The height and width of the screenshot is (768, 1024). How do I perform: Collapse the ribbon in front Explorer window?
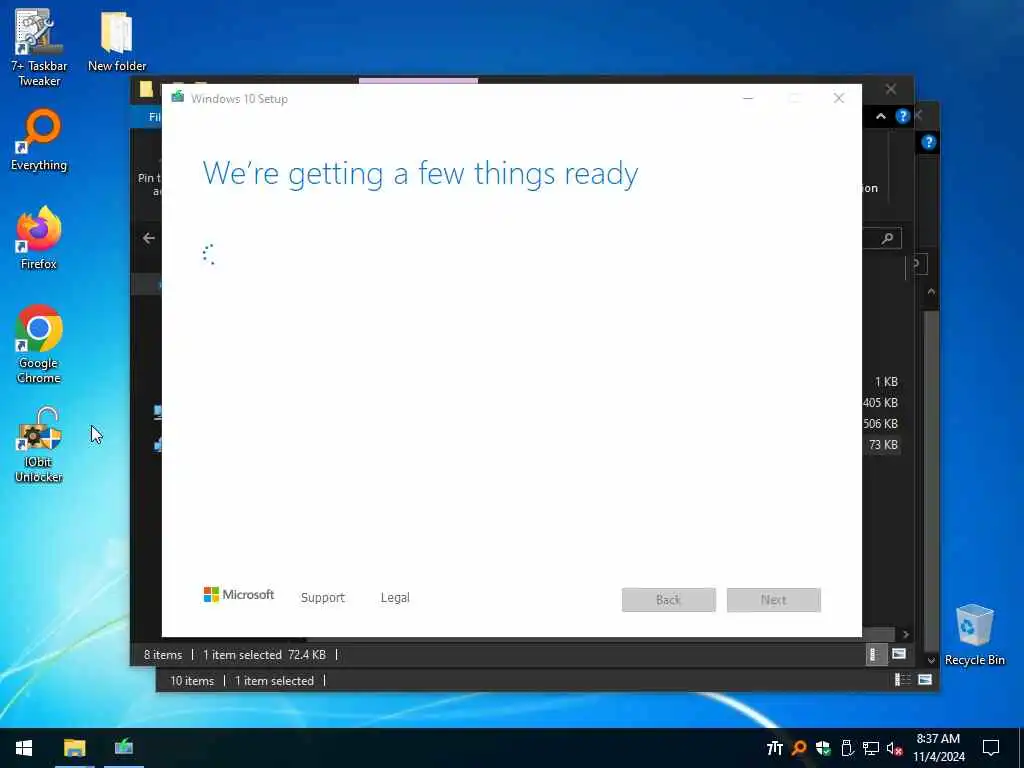[x=881, y=116]
